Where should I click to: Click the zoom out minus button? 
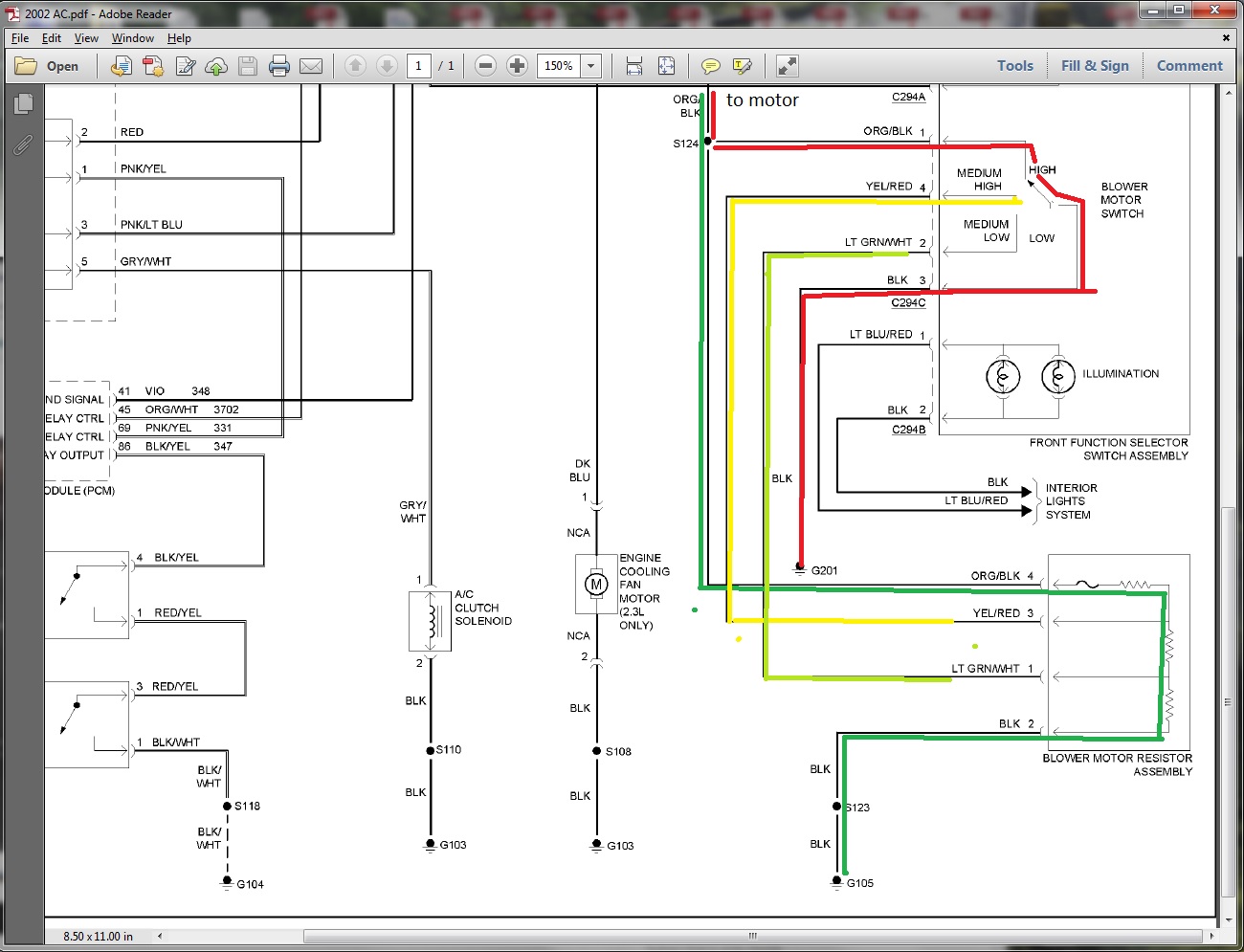[485, 66]
